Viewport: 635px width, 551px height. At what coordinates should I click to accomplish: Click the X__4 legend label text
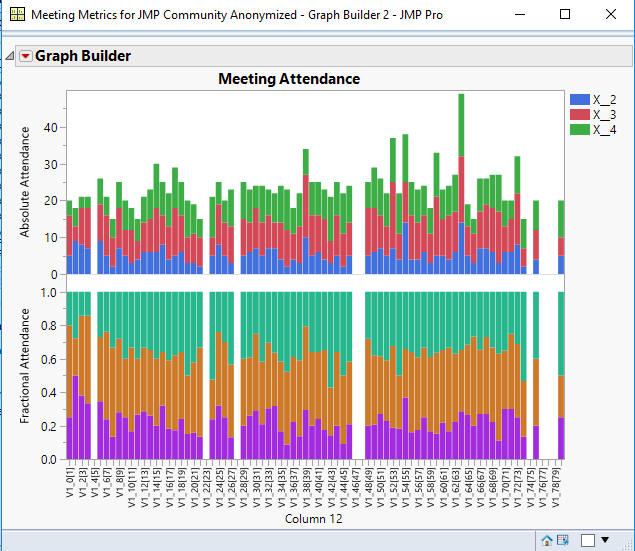(x=604, y=129)
